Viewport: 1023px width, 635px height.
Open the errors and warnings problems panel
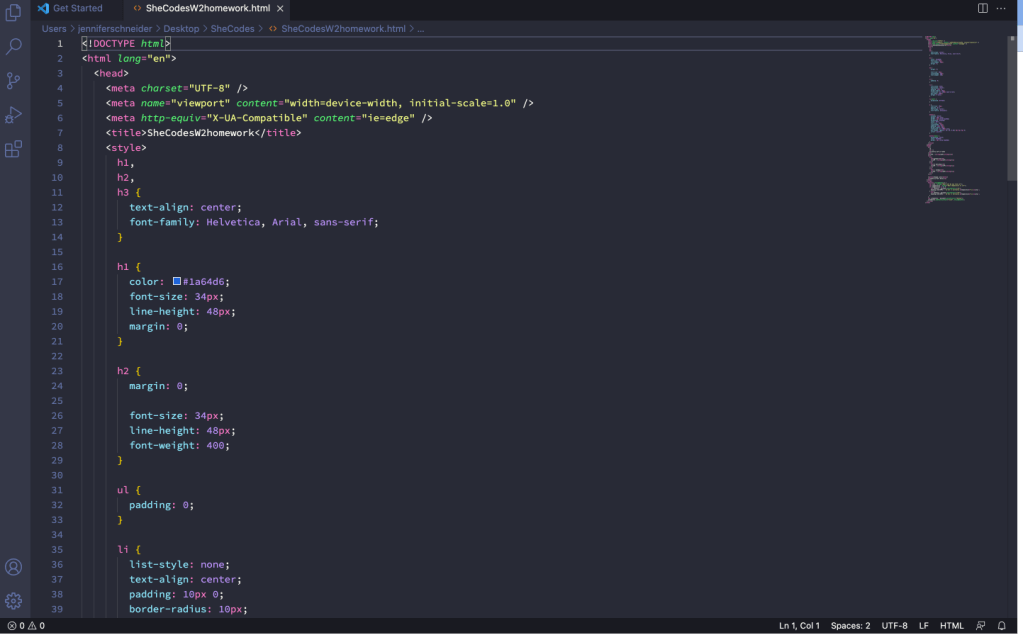coord(26,626)
